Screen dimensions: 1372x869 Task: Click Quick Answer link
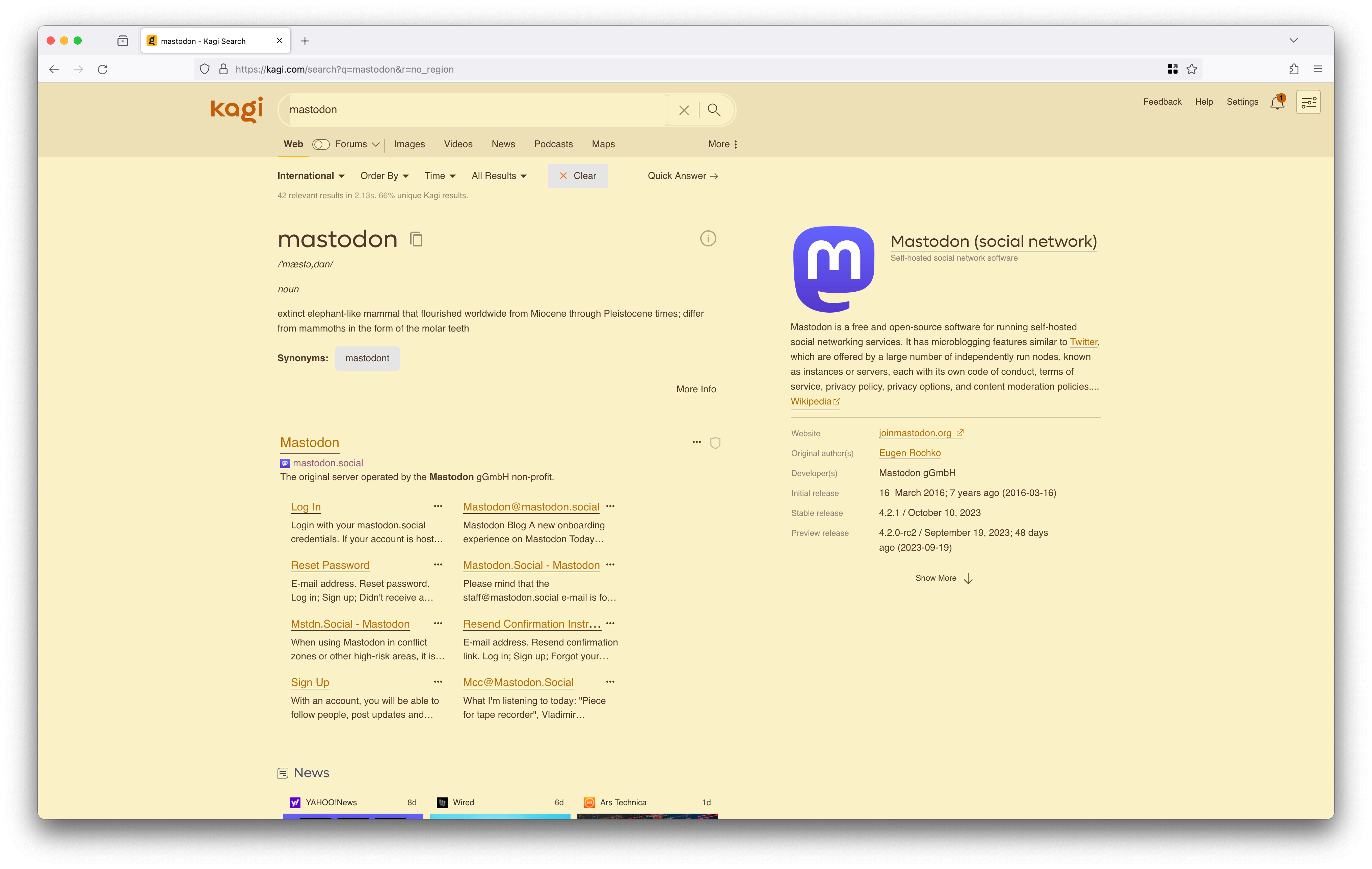[x=683, y=176]
